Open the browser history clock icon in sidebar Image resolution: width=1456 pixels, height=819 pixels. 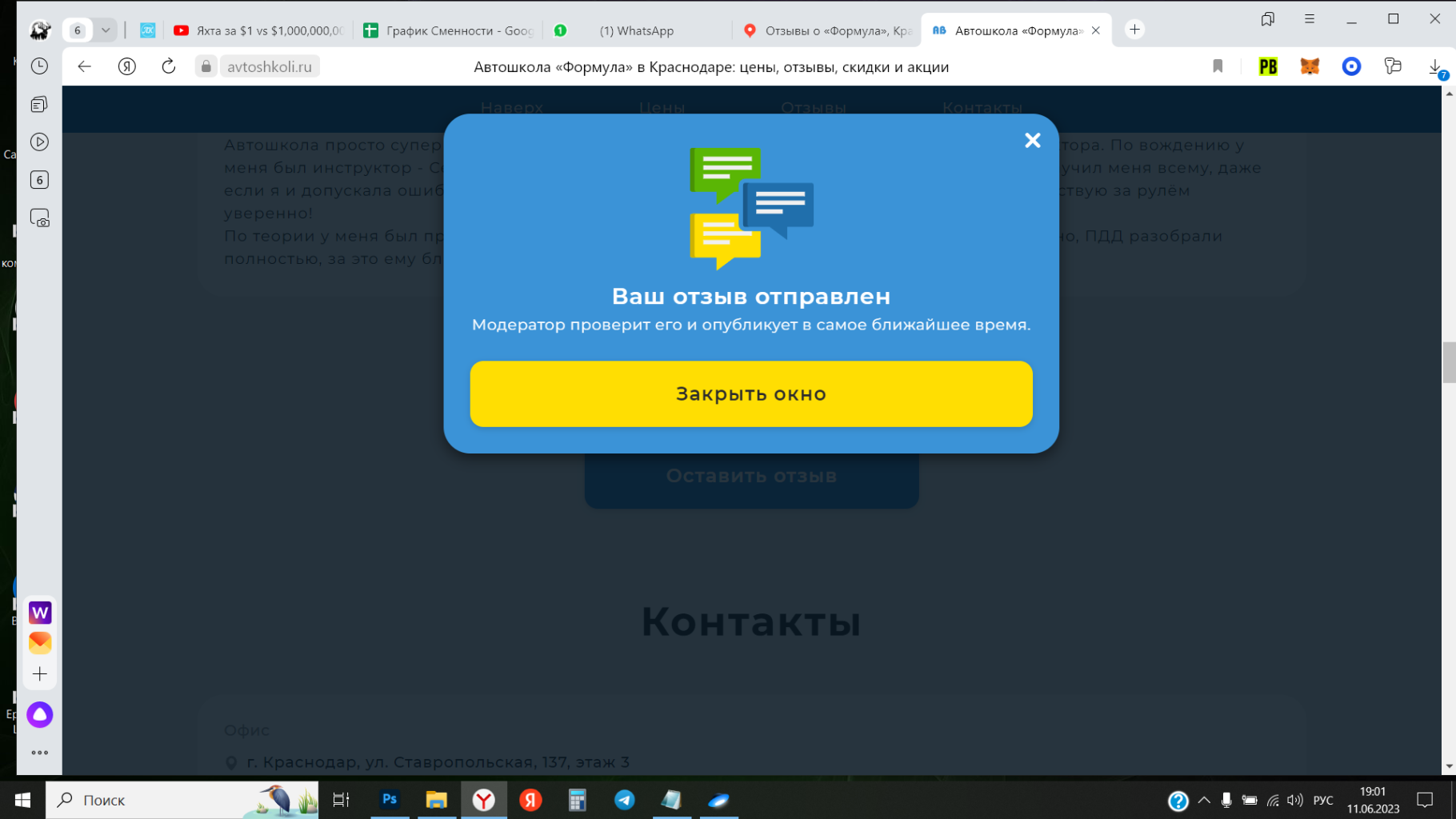click(39, 66)
